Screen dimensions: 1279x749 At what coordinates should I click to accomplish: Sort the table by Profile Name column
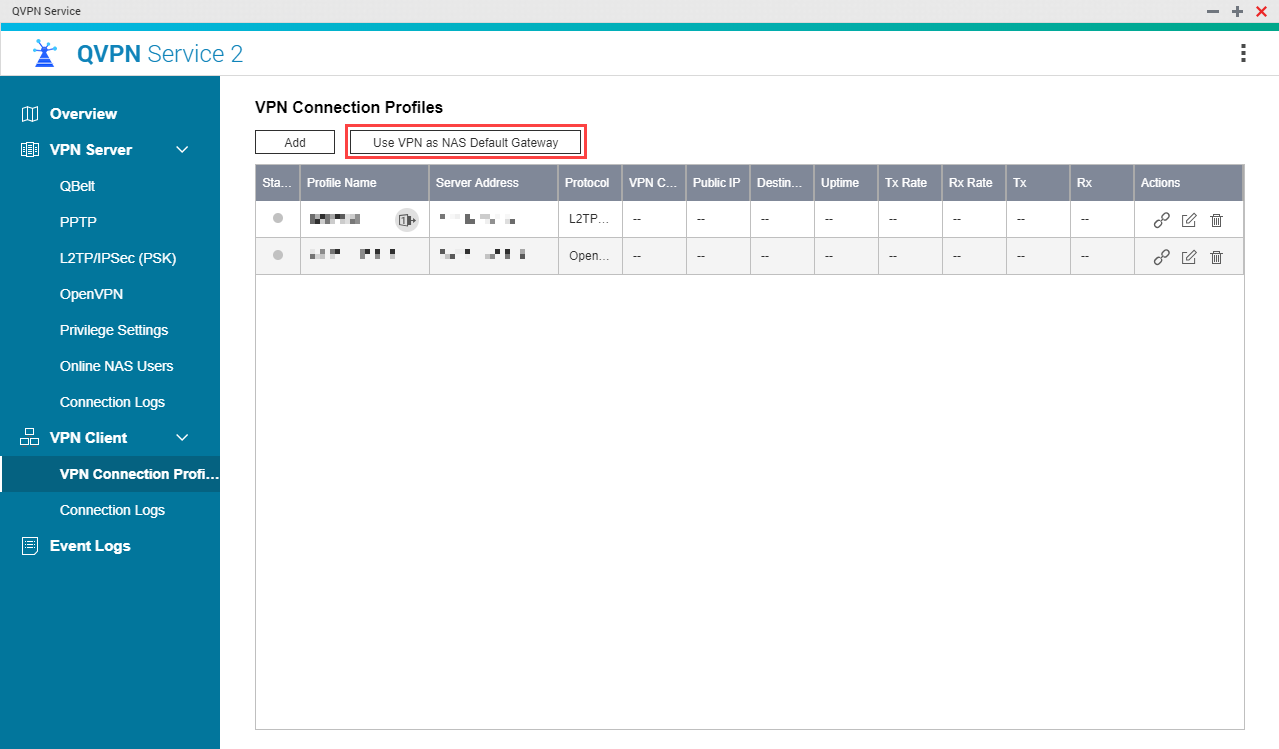(342, 183)
